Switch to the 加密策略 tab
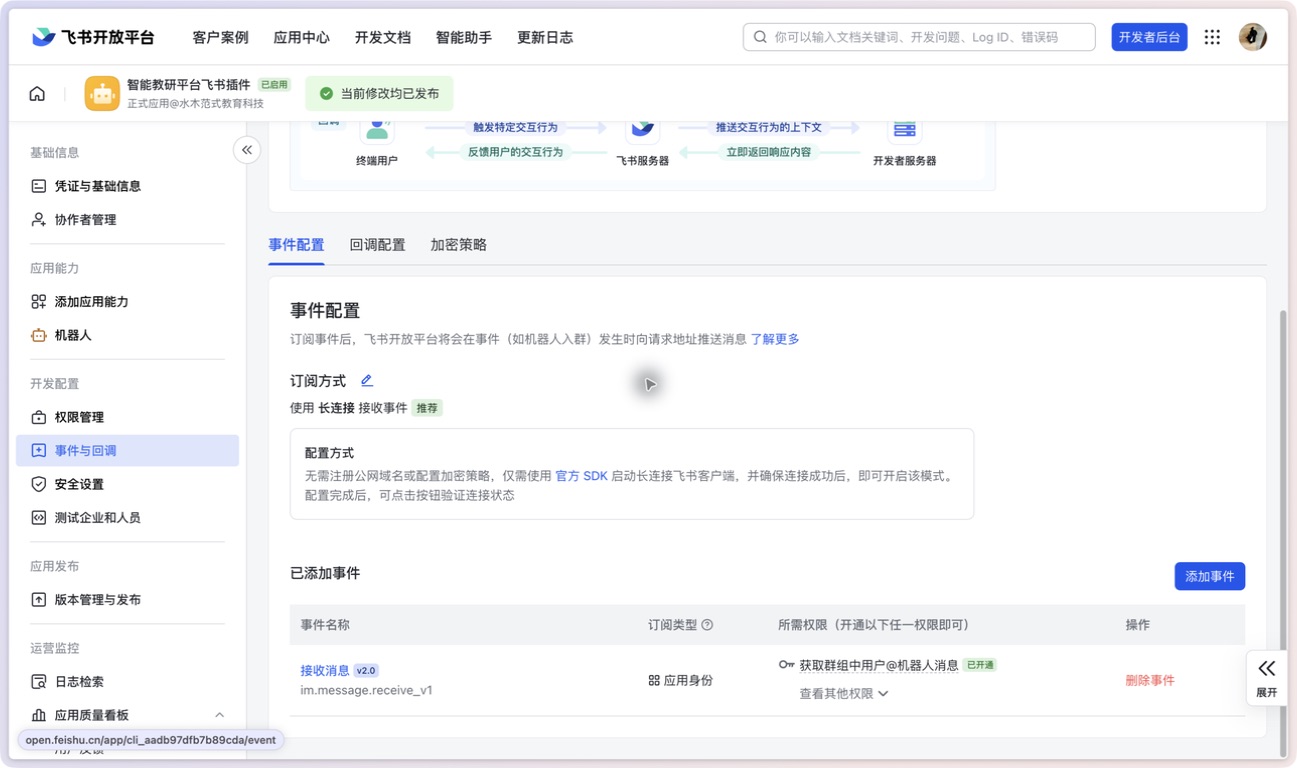The height and width of the screenshot is (768, 1297). click(x=458, y=245)
